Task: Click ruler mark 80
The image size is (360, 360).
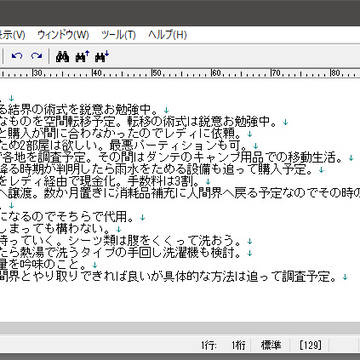Action: [336, 73]
